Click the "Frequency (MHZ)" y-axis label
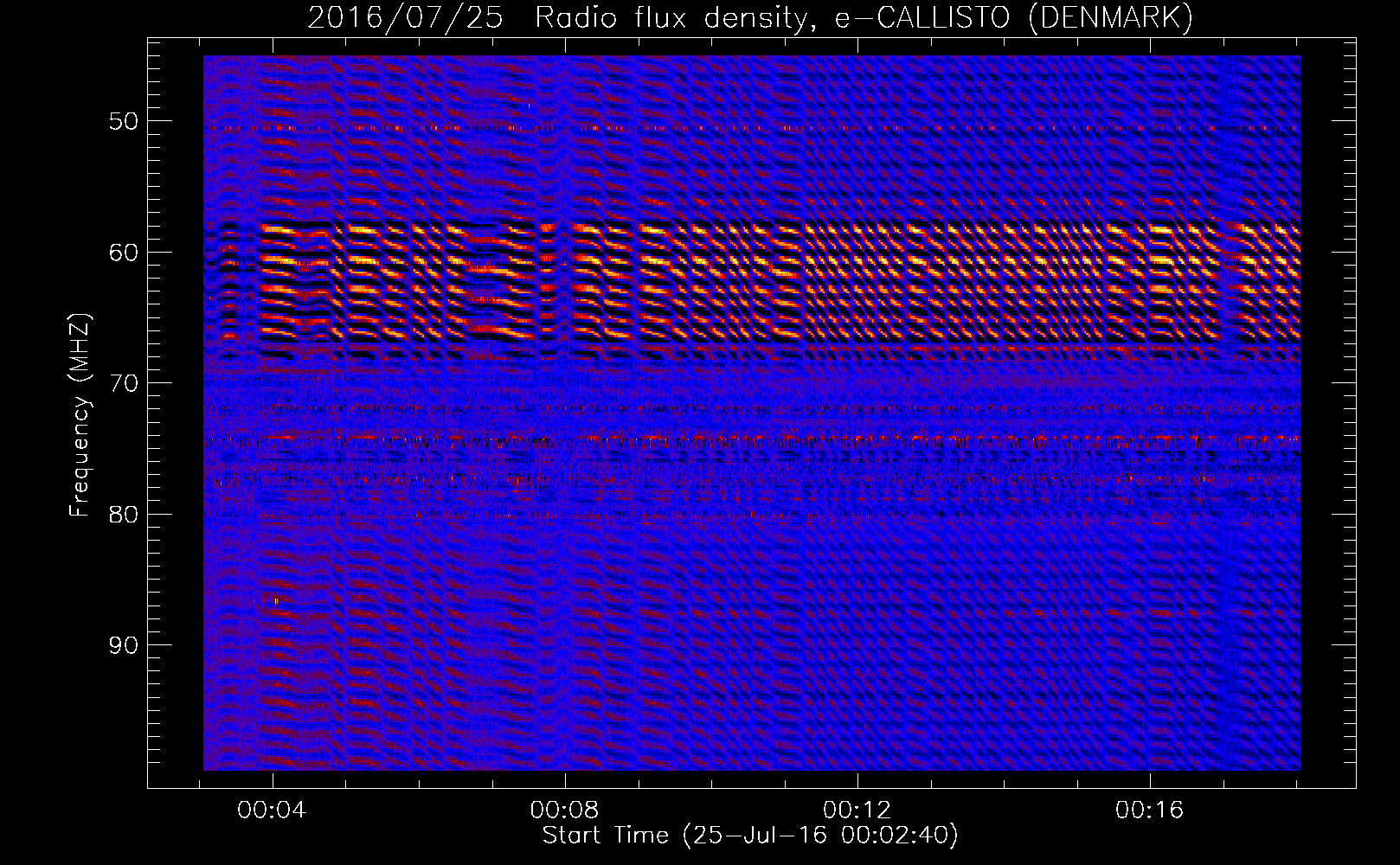 pyautogui.click(x=80, y=414)
